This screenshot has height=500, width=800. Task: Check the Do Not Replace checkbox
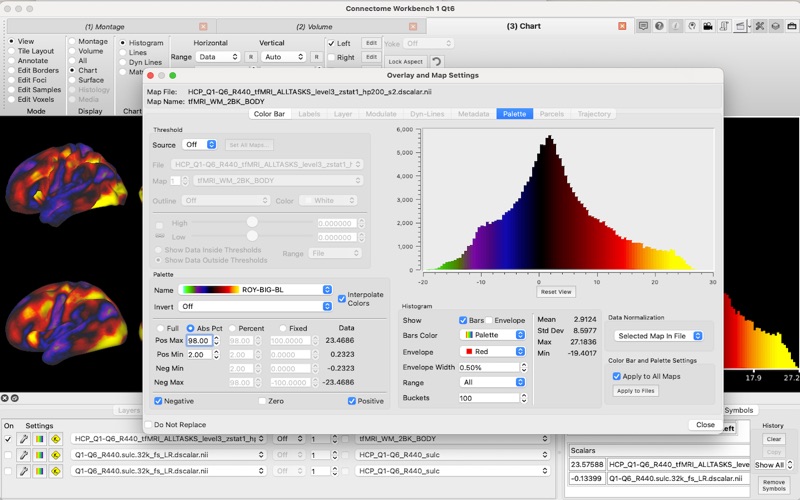[148, 424]
